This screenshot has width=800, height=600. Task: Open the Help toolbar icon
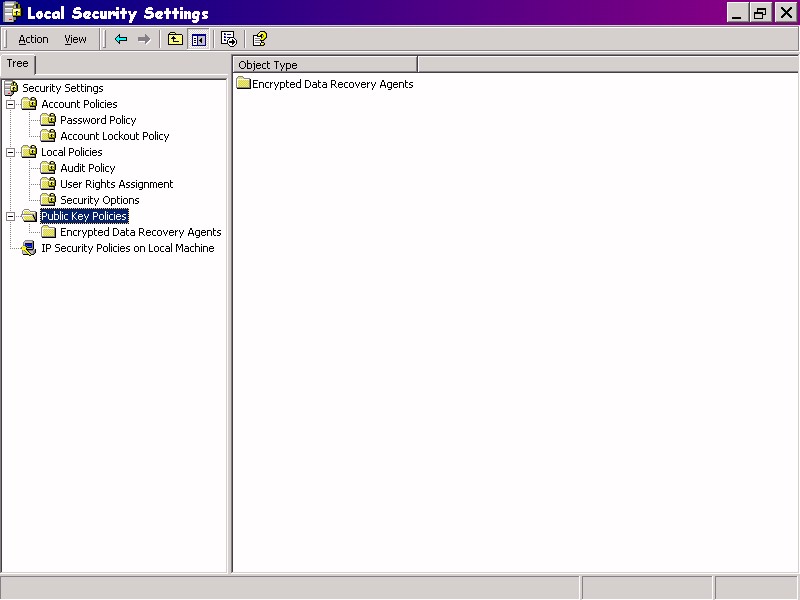(x=260, y=39)
